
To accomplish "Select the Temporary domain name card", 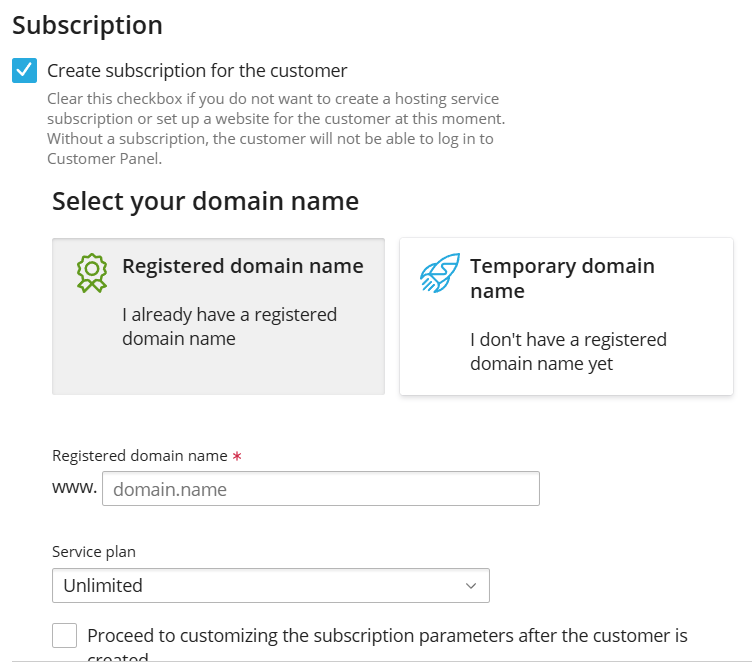I will coord(566,316).
